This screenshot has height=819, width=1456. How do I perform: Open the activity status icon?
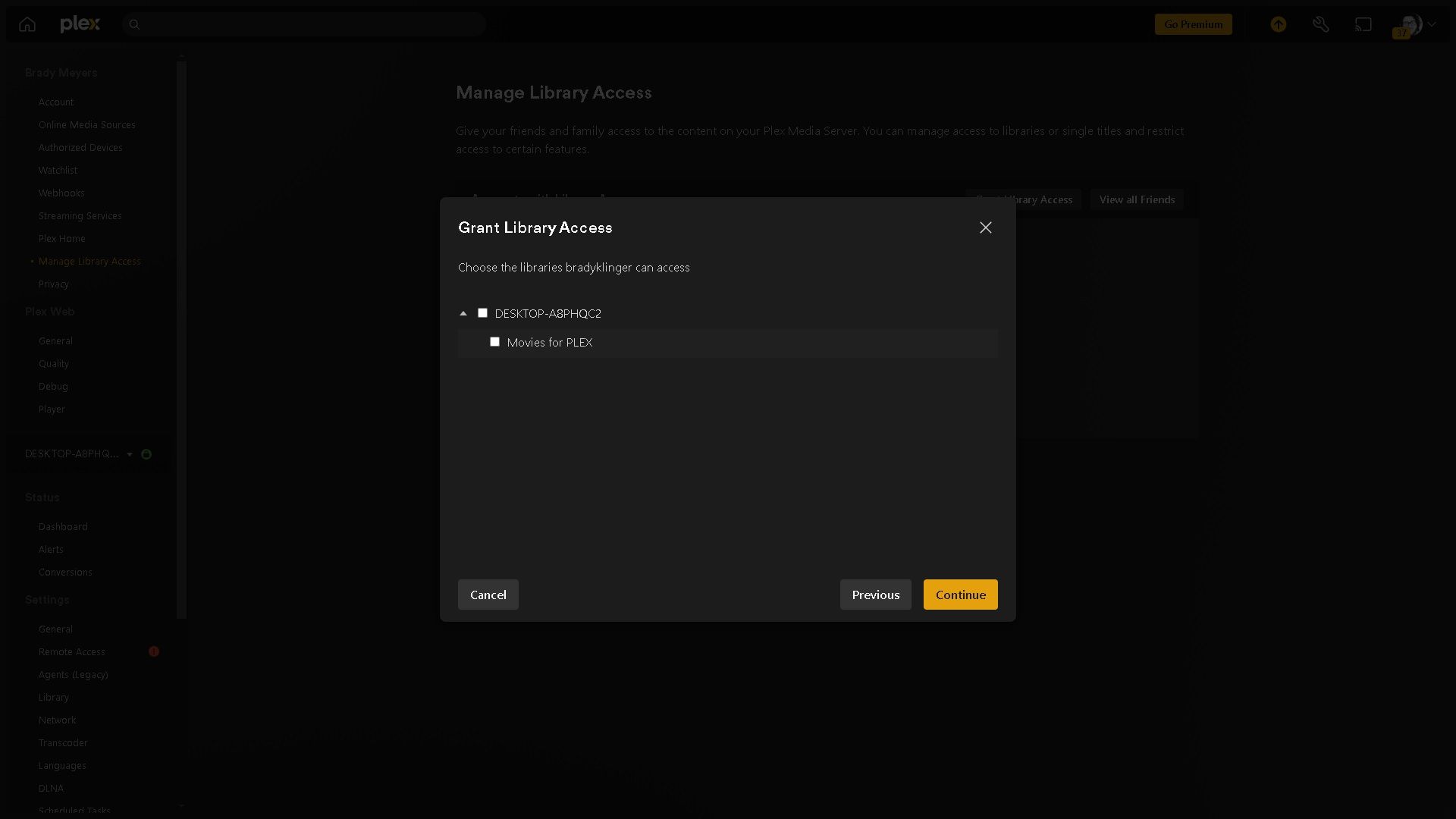(1279, 24)
